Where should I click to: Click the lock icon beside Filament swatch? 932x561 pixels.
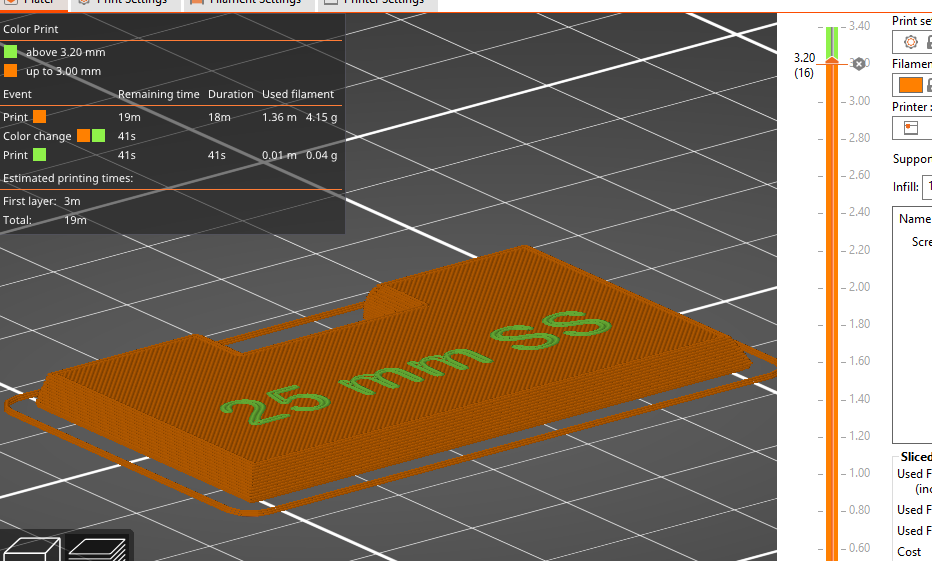click(x=929, y=85)
